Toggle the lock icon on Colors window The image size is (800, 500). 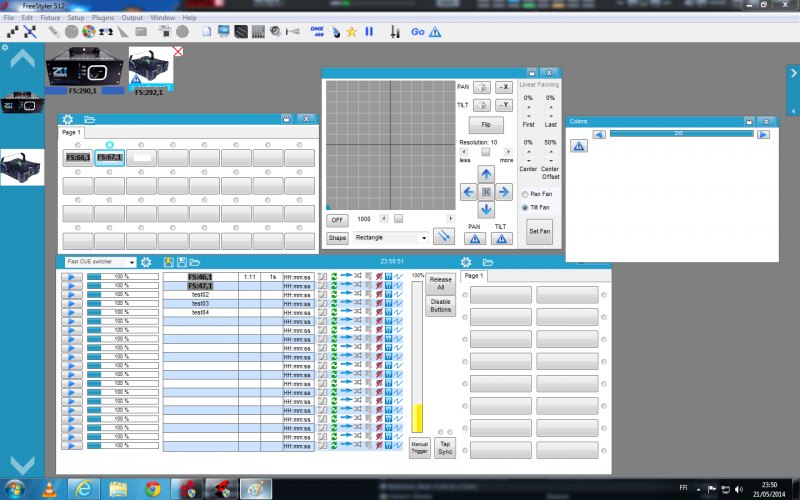pyautogui.click(x=748, y=121)
